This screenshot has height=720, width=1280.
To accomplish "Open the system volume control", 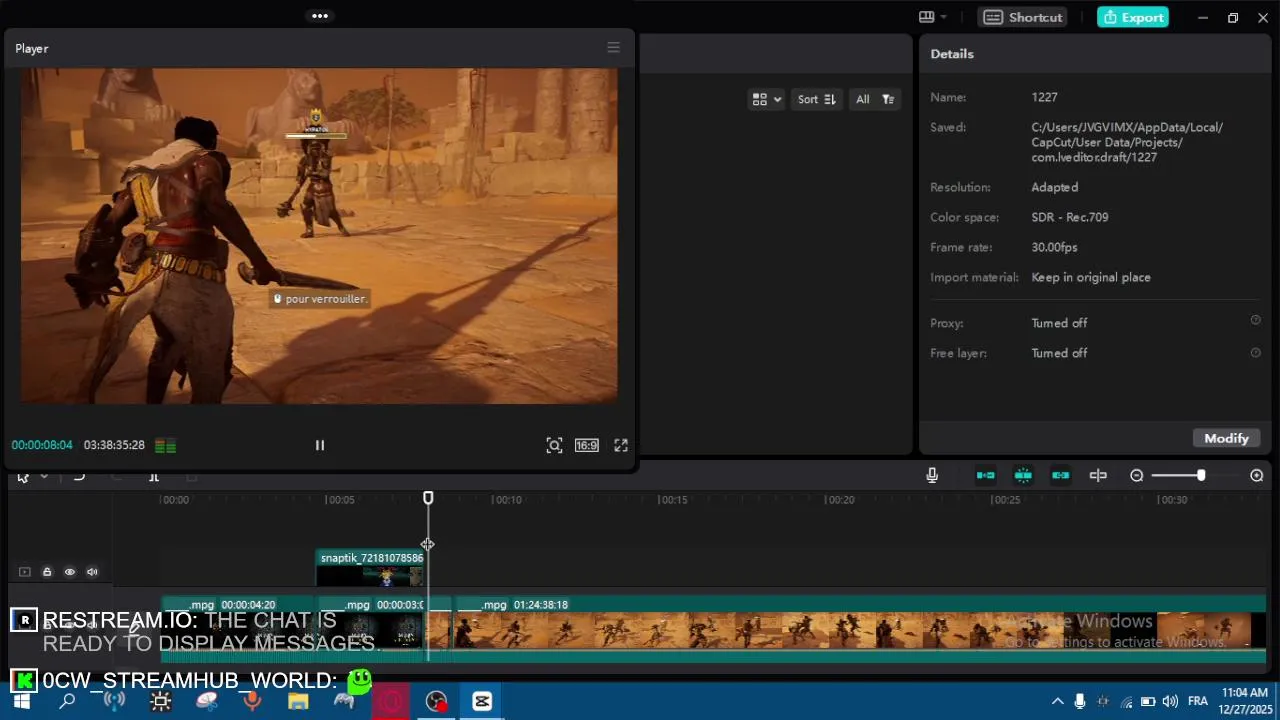I will (1170, 702).
